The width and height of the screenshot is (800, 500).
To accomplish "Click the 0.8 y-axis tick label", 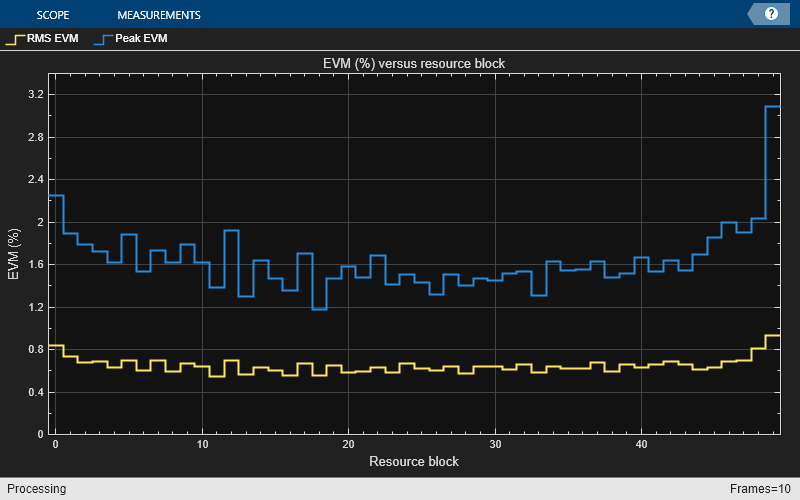I will (36, 349).
